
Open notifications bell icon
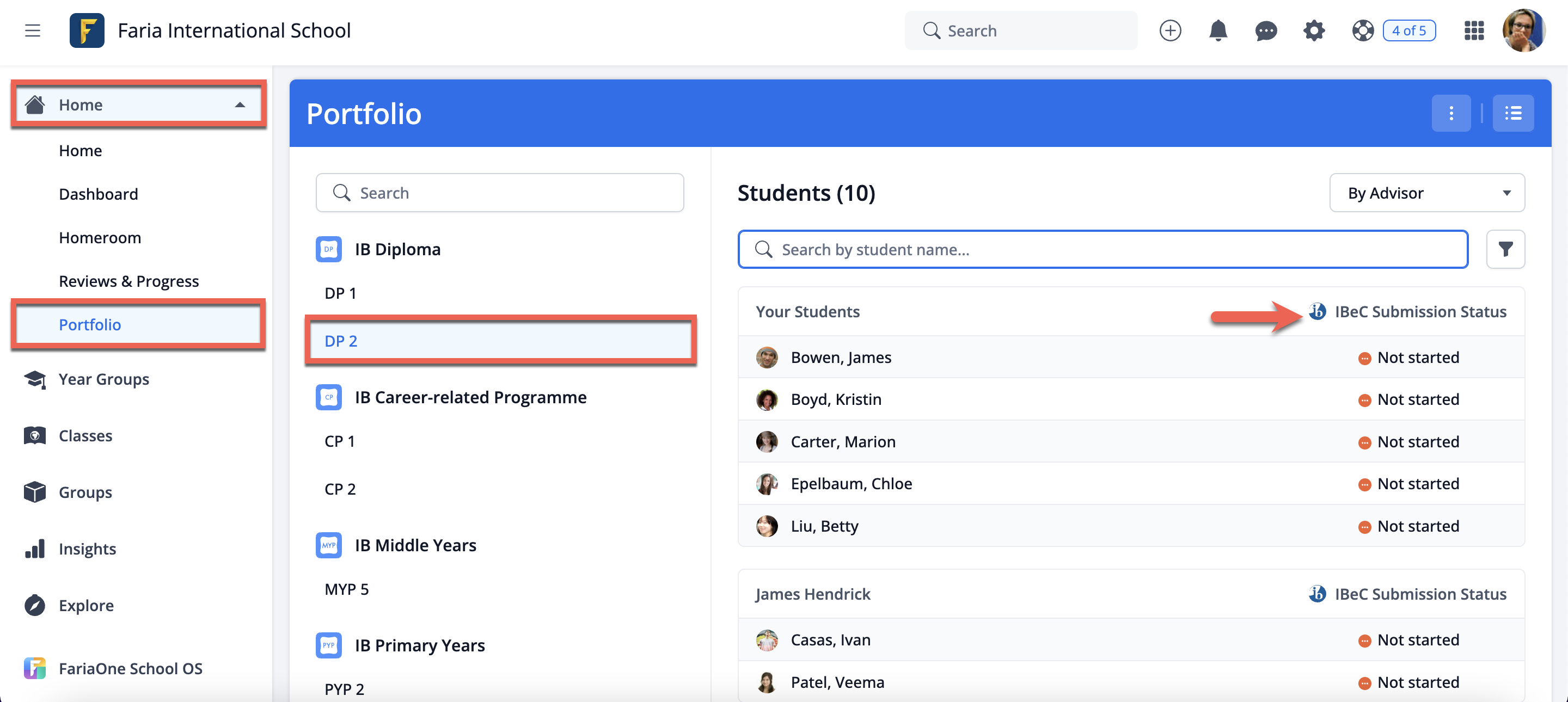(1218, 30)
